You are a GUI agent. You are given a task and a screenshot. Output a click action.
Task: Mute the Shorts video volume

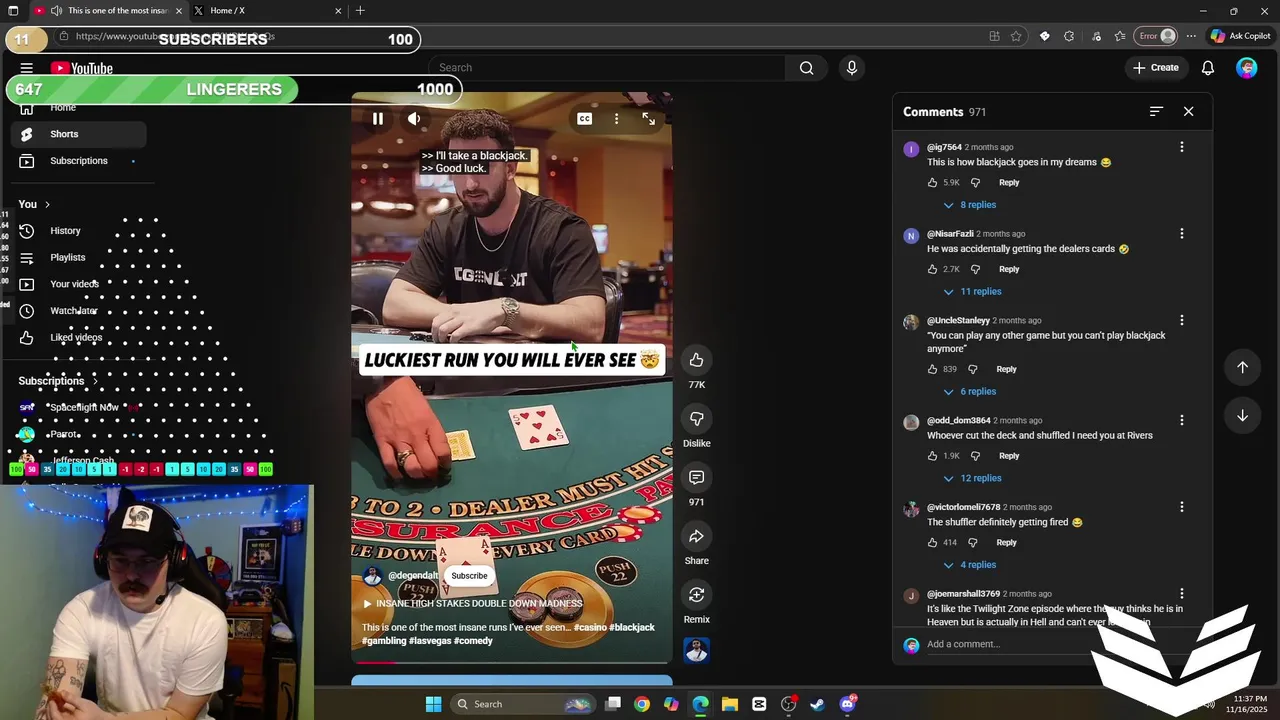click(414, 119)
